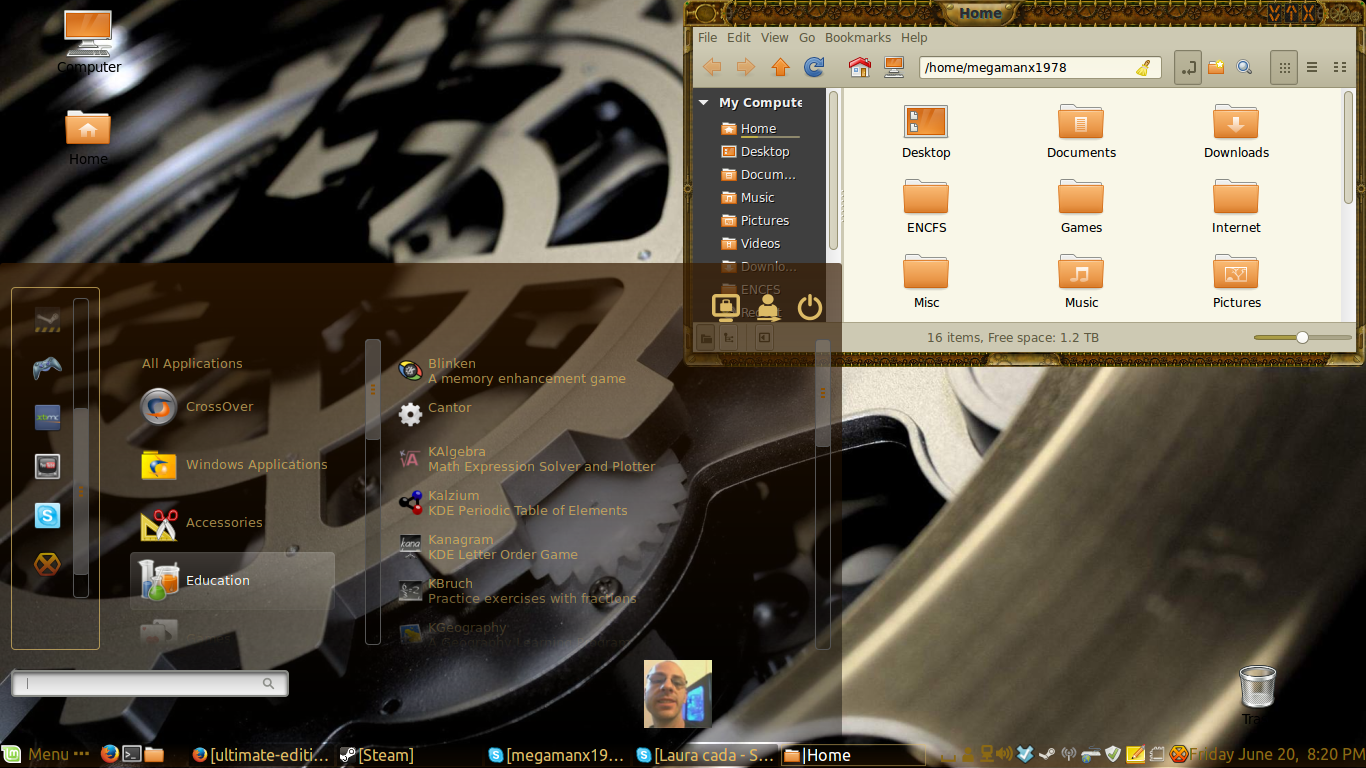This screenshot has width=1366, height=768.
Task: Open the Internet folder
Action: [1236, 207]
